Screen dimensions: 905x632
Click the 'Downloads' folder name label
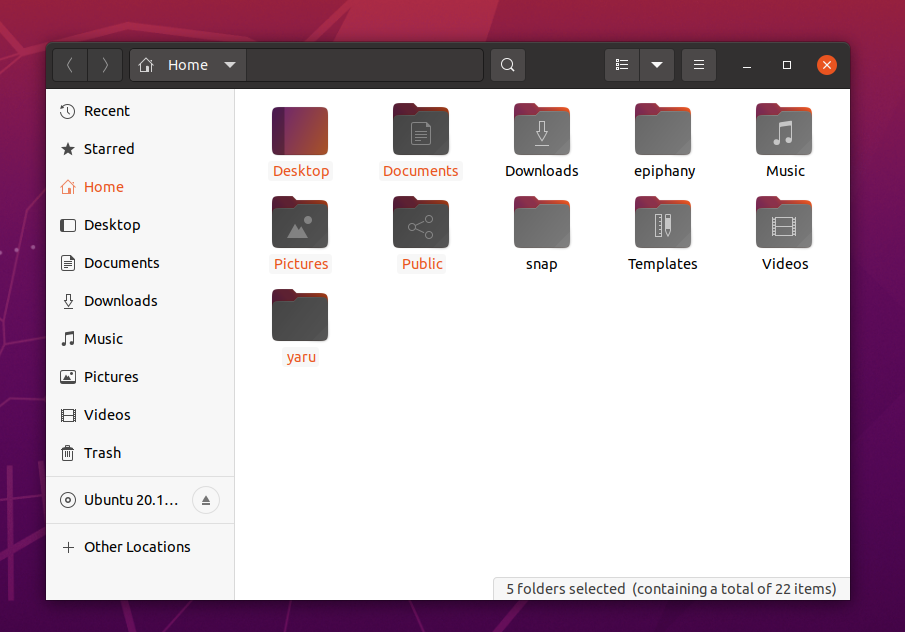pos(542,171)
